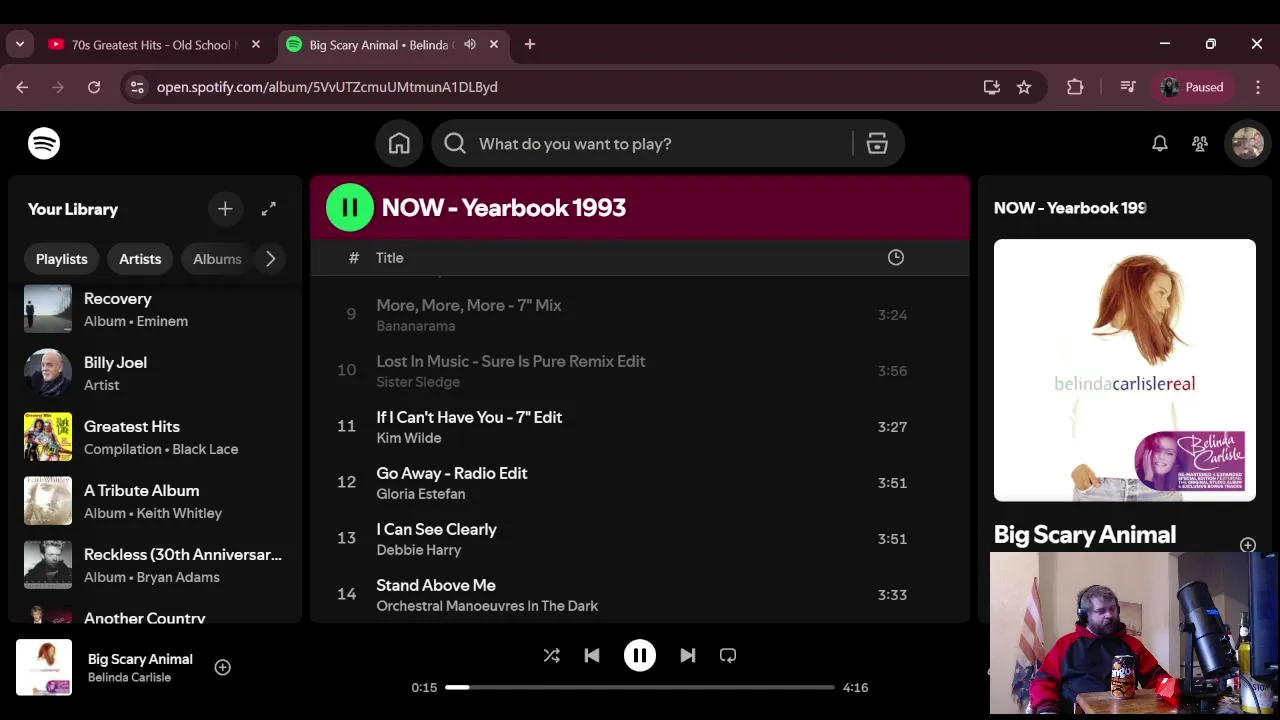
Task: Filter library by Artists
Action: click(140, 259)
